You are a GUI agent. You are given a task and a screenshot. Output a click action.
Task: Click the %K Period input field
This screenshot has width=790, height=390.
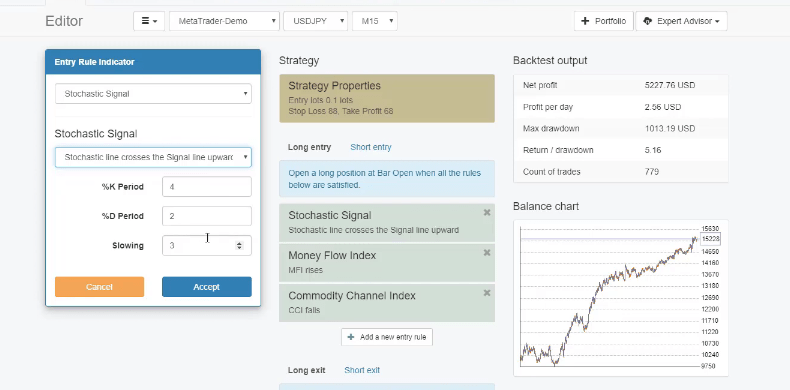[207, 186]
